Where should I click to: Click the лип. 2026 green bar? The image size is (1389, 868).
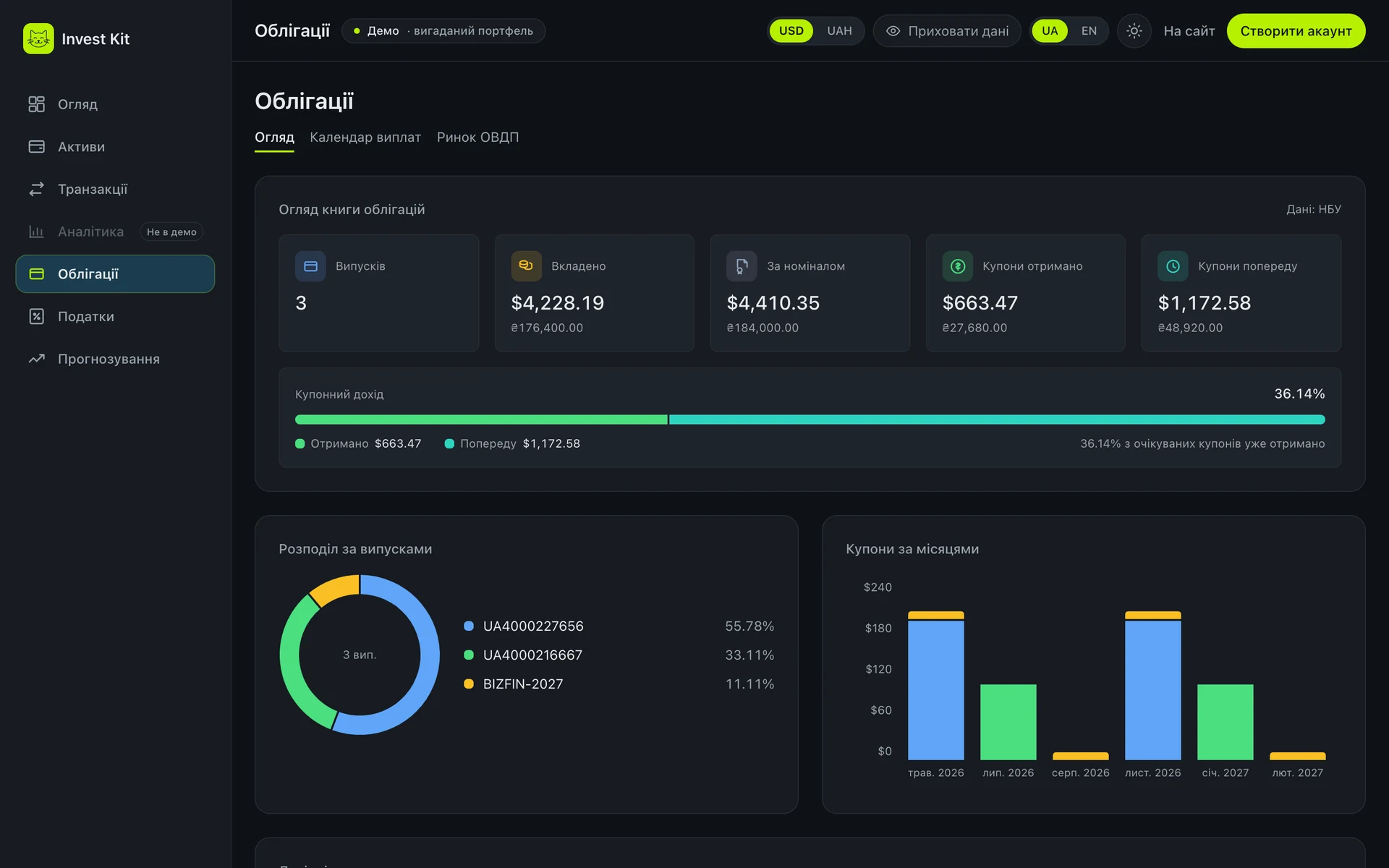pyautogui.click(x=1008, y=722)
